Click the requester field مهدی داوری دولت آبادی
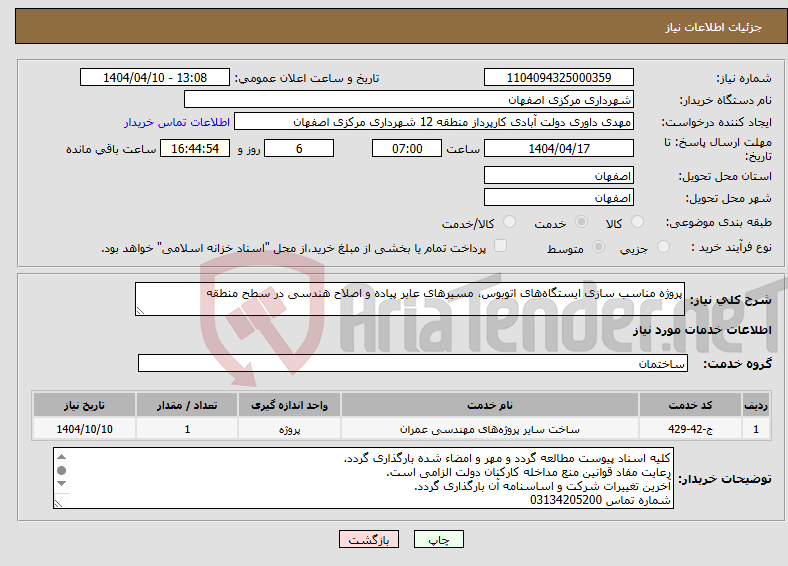The height and width of the screenshot is (566, 788). point(434,122)
